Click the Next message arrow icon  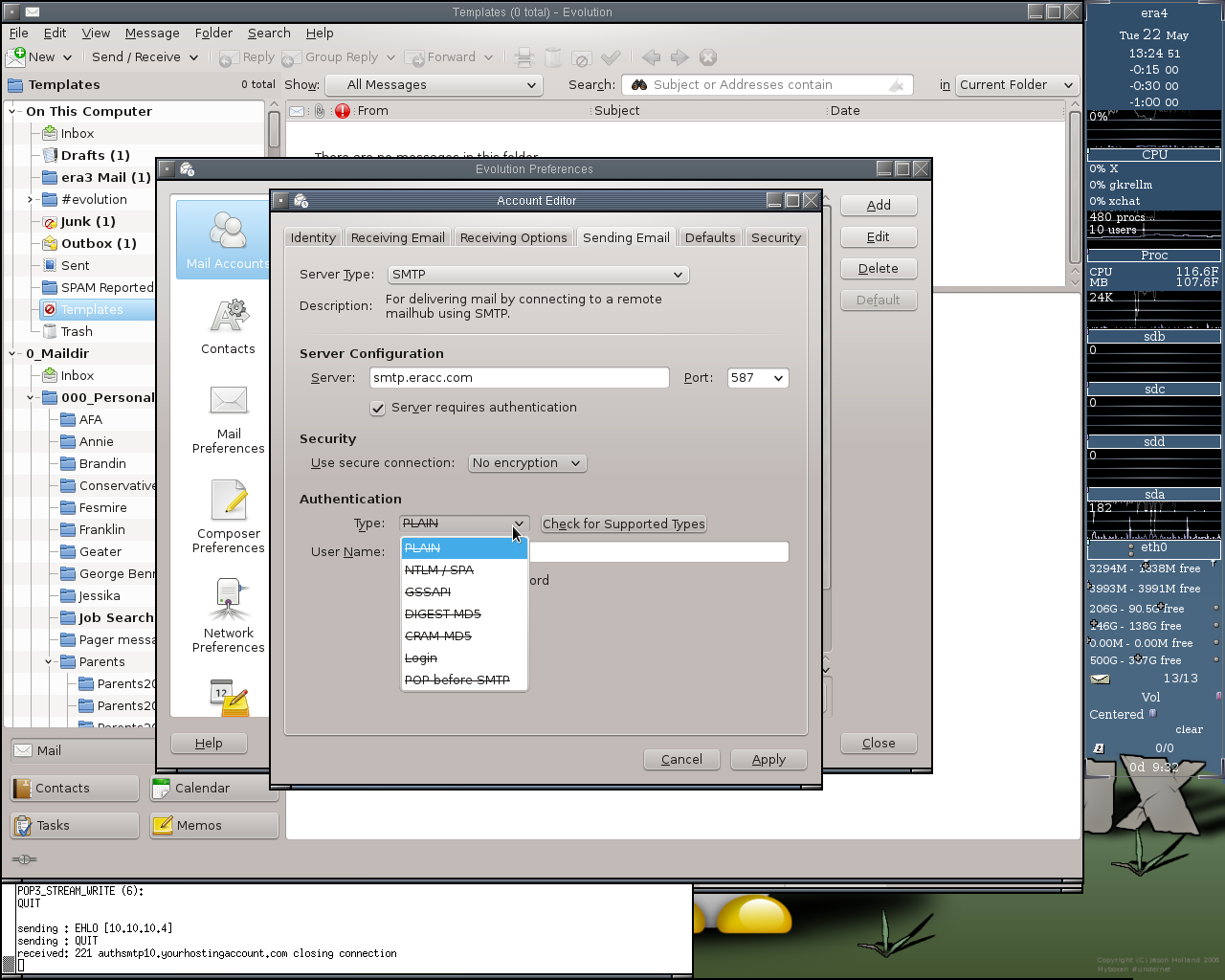[679, 57]
